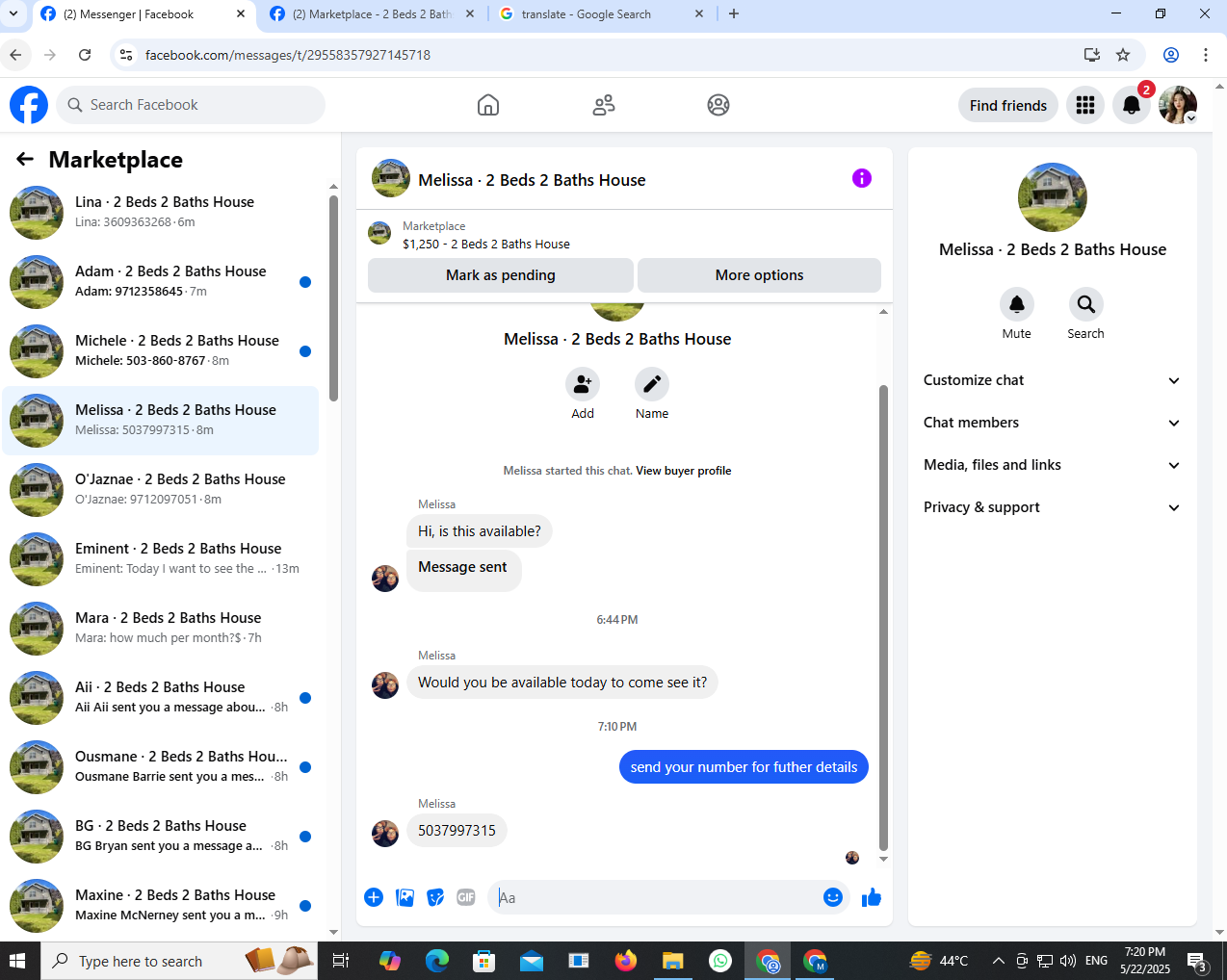This screenshot has width=1227, height=980.
Task: Open Ousmane conversation in list
Action: 161,767
